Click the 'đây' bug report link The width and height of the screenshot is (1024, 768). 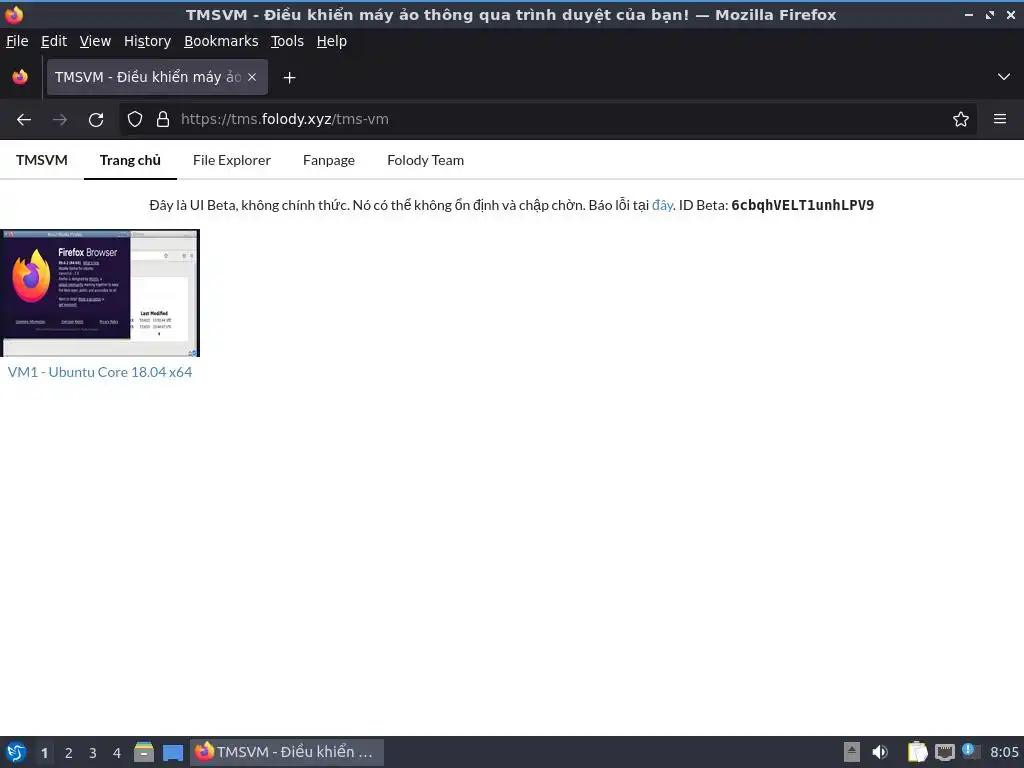[x=662, y=205]
